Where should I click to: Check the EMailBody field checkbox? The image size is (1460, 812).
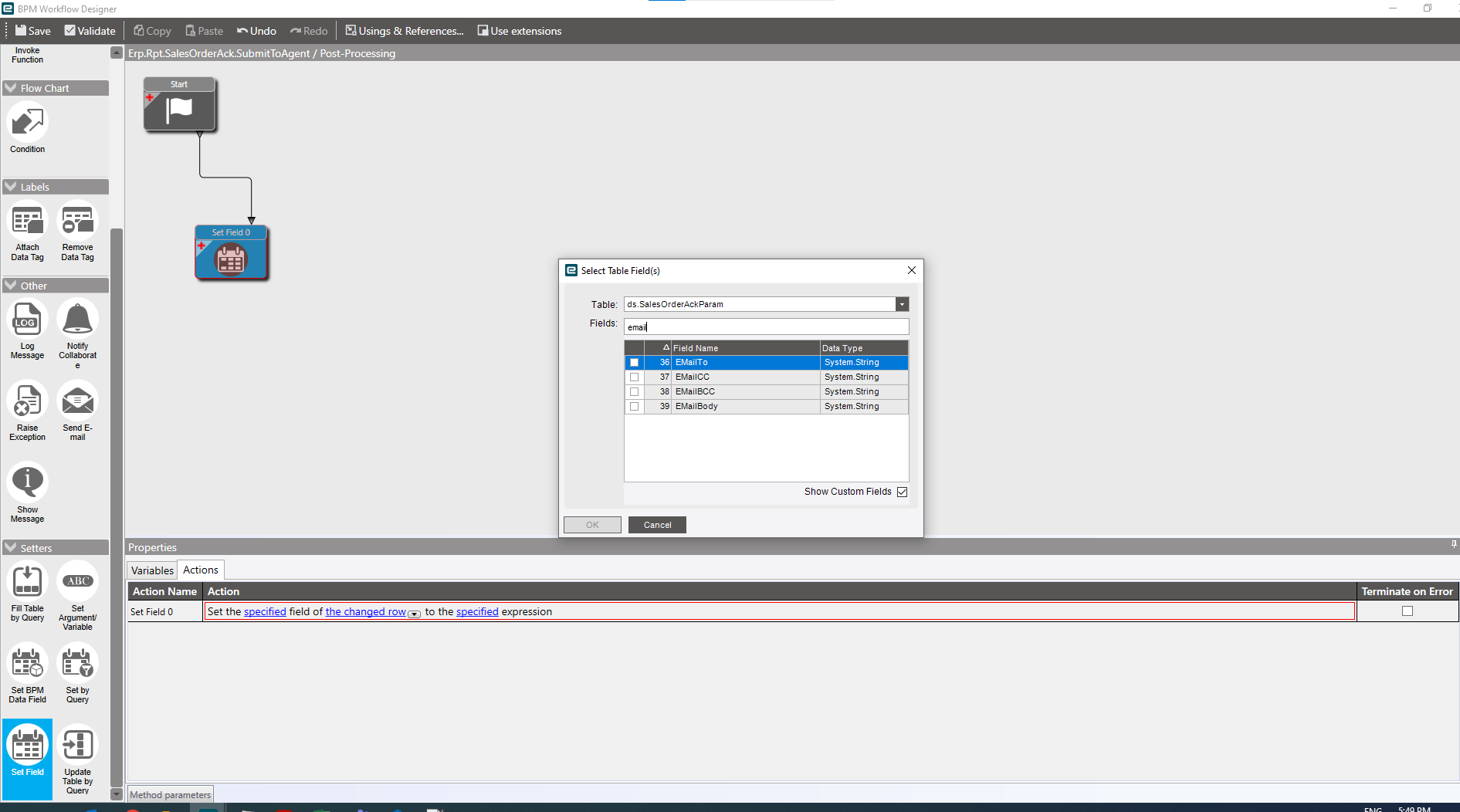(x=635, y=407)
